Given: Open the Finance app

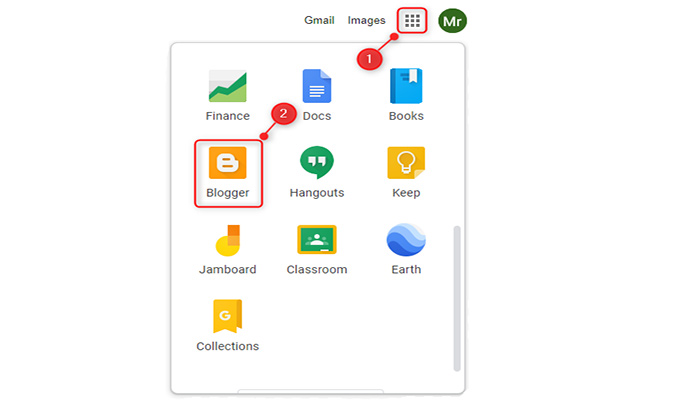Looking at the screenshot, I should pyautogui.click(x=228, y=96).
